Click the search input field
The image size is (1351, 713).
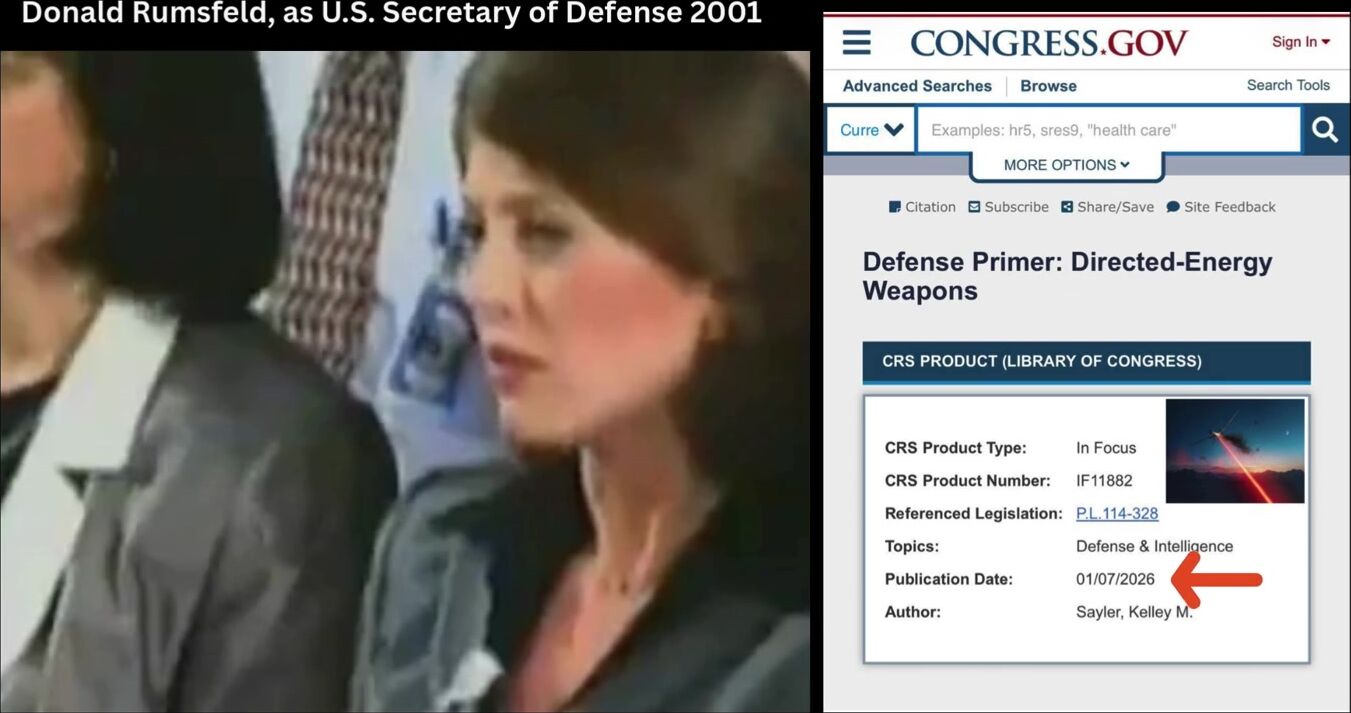point(1109,130)
